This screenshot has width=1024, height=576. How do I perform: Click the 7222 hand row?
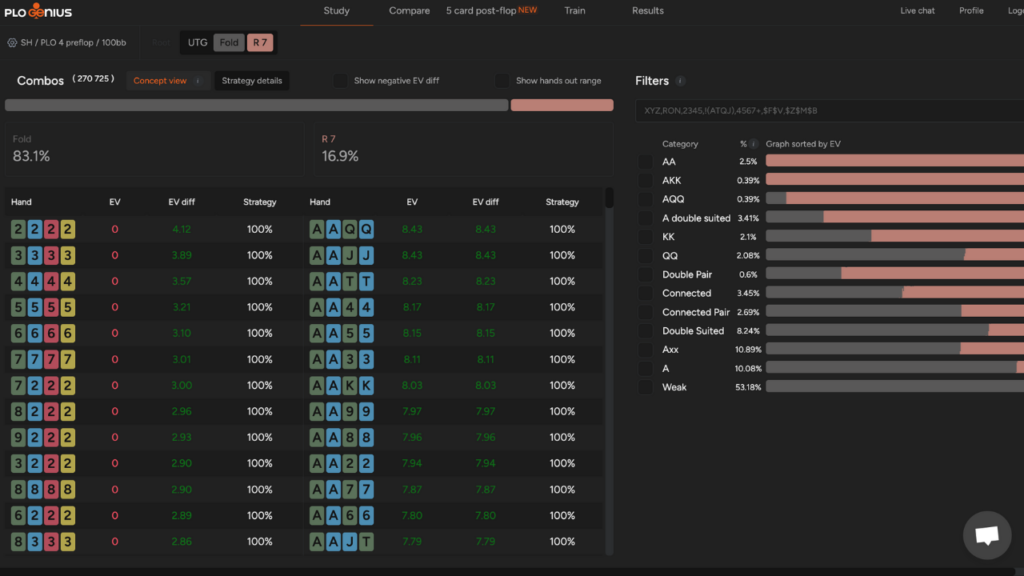click(153, 385)
